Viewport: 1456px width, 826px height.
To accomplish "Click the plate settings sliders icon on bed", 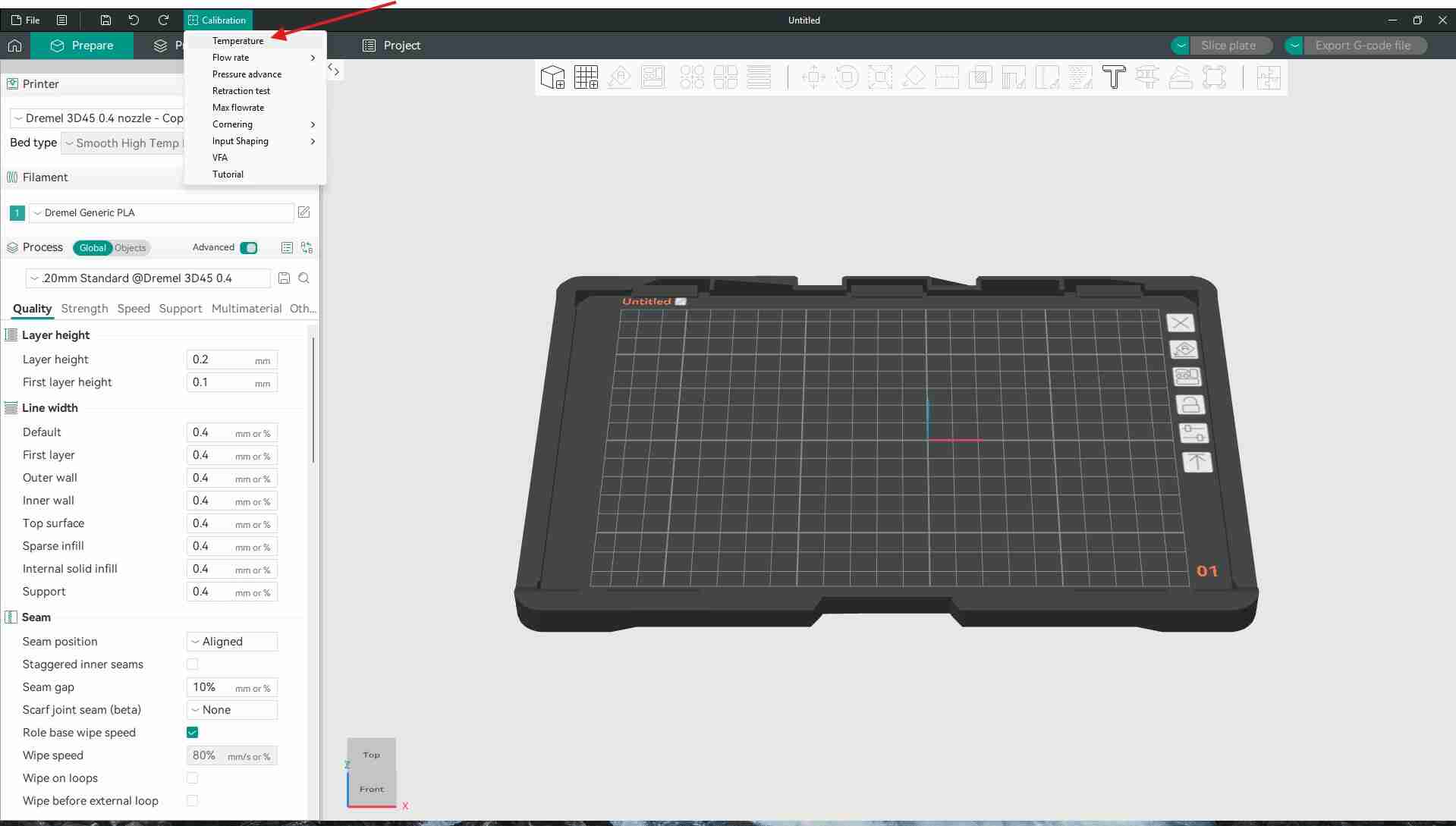I will (x=1193, y=433).
